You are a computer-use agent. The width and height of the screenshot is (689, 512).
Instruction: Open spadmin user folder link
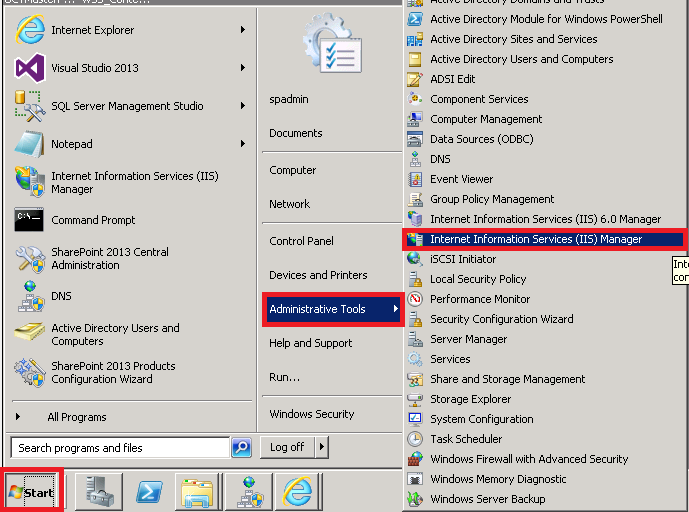(x=289, y=99)
